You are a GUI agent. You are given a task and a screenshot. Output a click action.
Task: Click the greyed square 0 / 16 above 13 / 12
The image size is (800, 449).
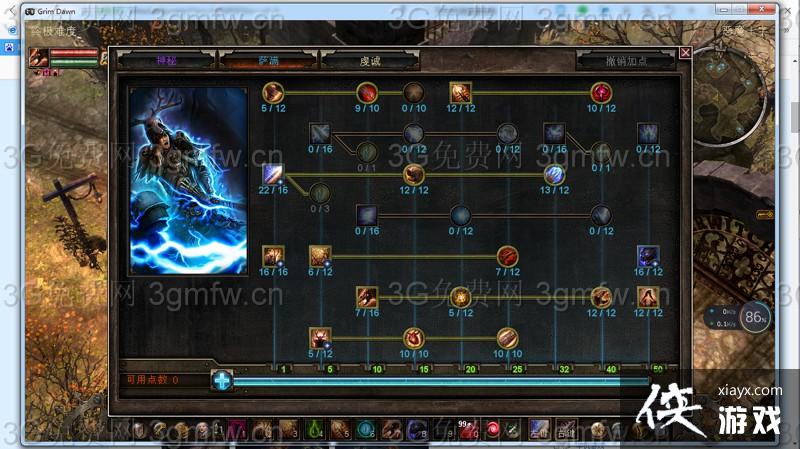click(x=554, y=134)
